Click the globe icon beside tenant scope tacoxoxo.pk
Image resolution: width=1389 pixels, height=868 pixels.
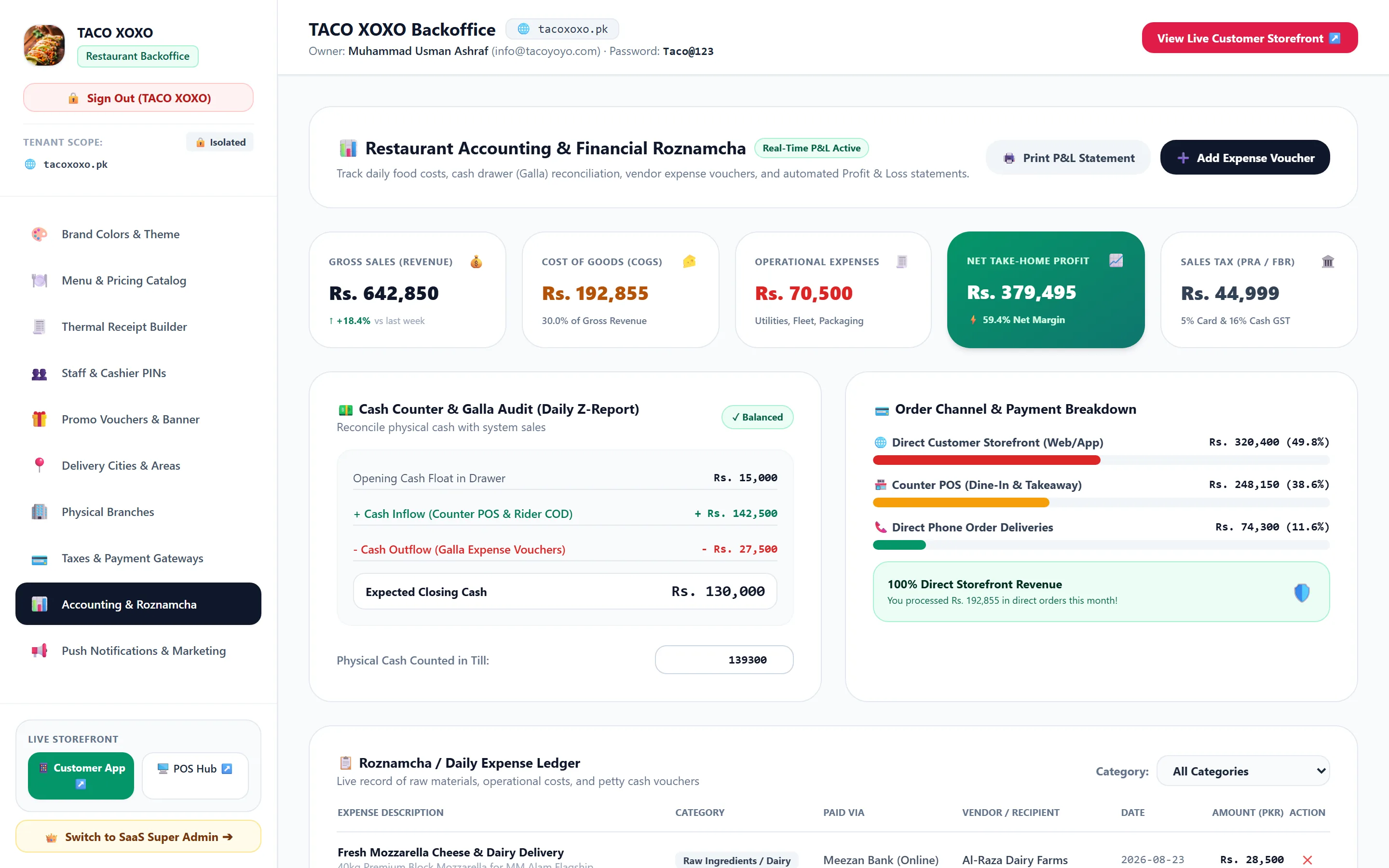click(30, 165)
